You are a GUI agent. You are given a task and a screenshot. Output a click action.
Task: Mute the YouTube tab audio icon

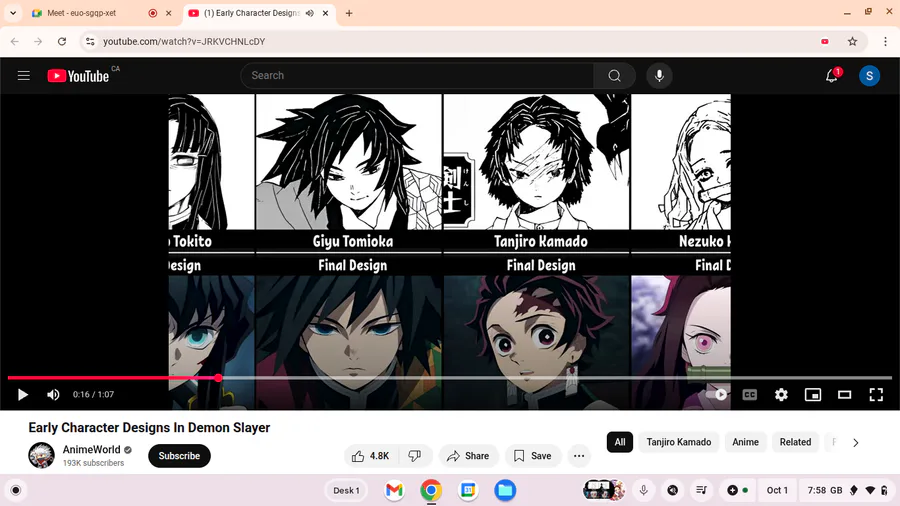point(309,13)
